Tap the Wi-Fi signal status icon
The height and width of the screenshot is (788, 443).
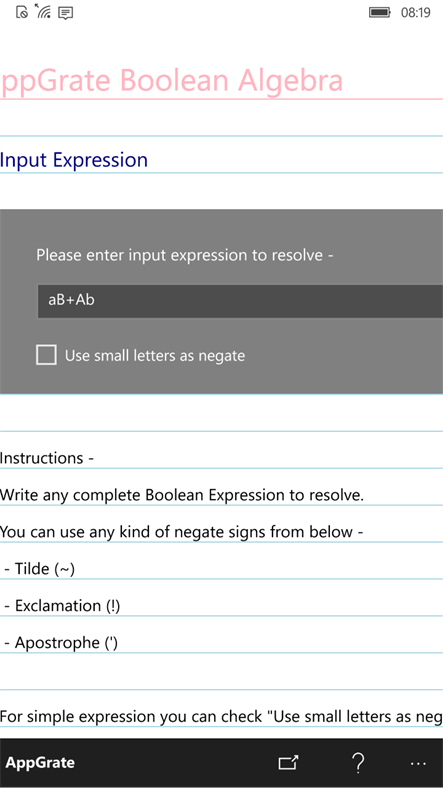(43, 11)
